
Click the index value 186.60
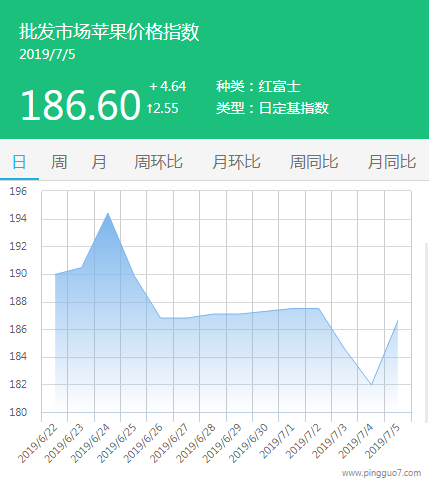tap(80, 105)
